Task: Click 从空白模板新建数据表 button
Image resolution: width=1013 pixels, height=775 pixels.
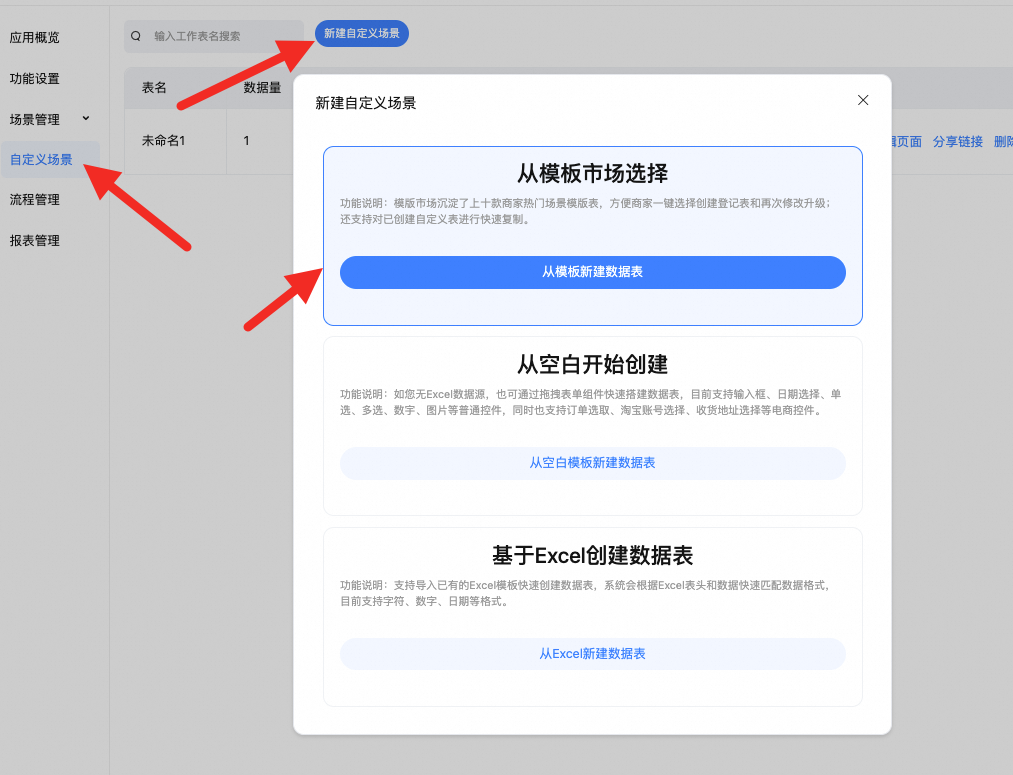Action: (592, 463)
